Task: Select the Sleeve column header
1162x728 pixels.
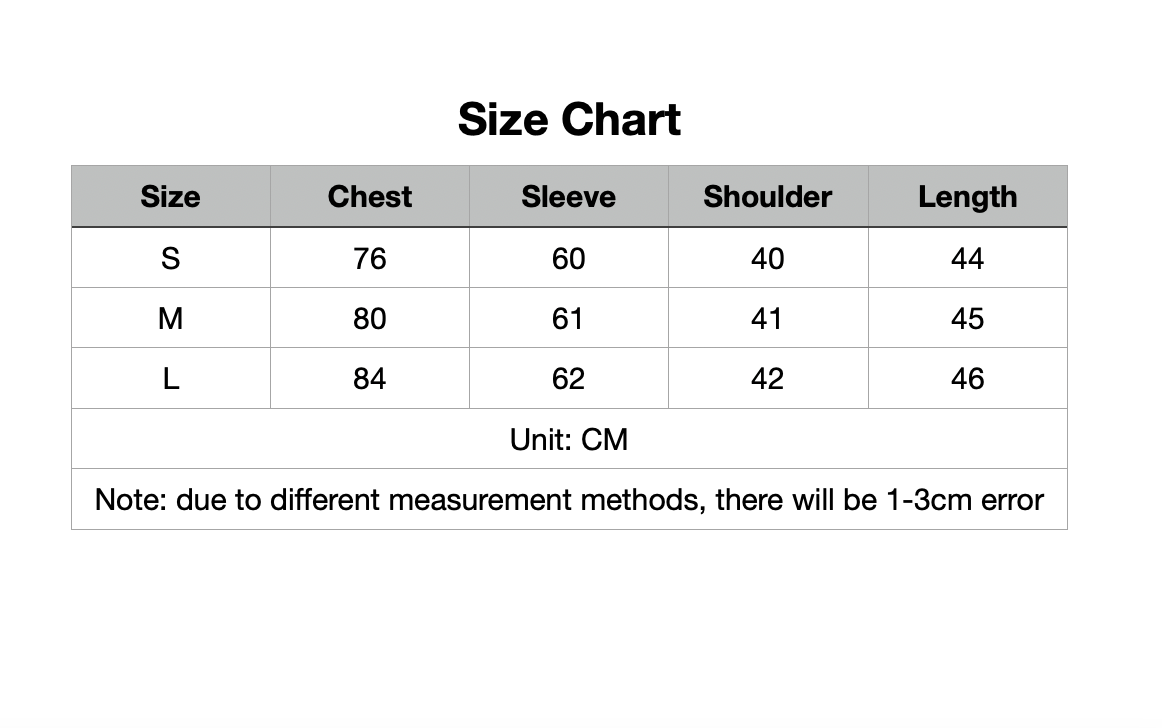Action: (x=568, y=197)
